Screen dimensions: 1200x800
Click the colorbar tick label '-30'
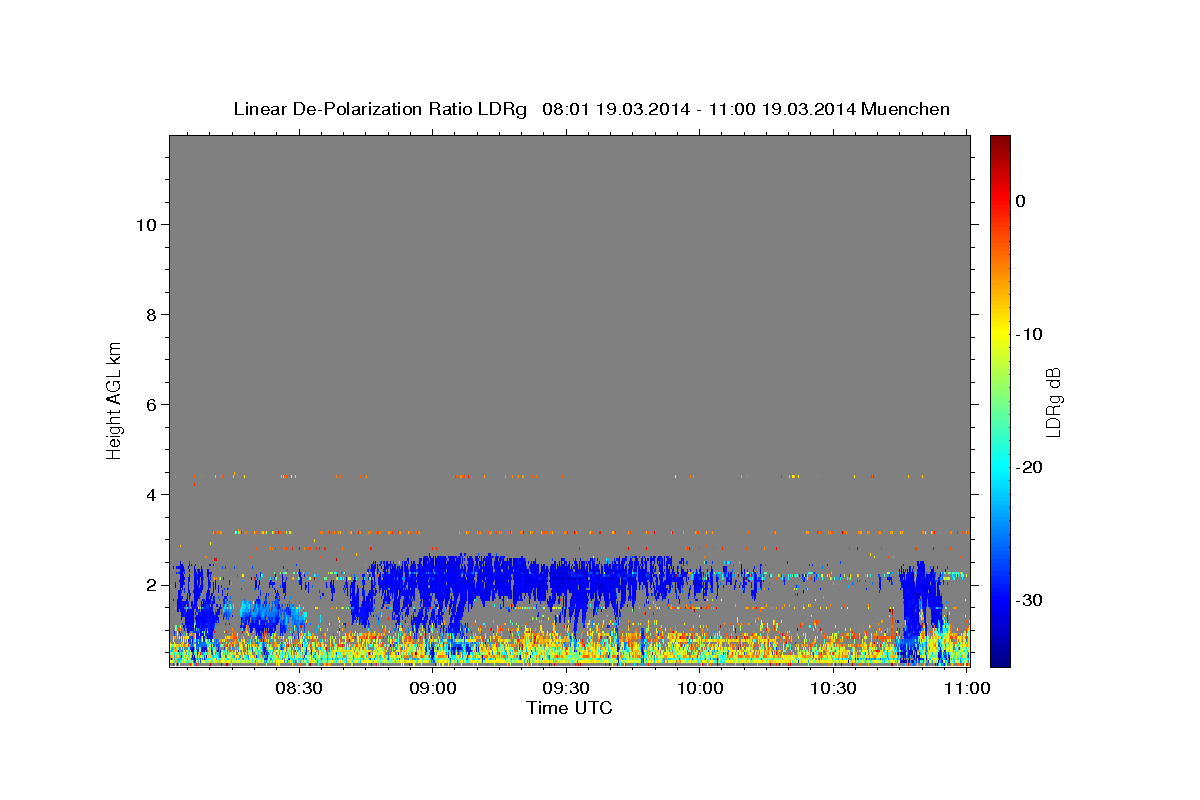[1030, 600]
